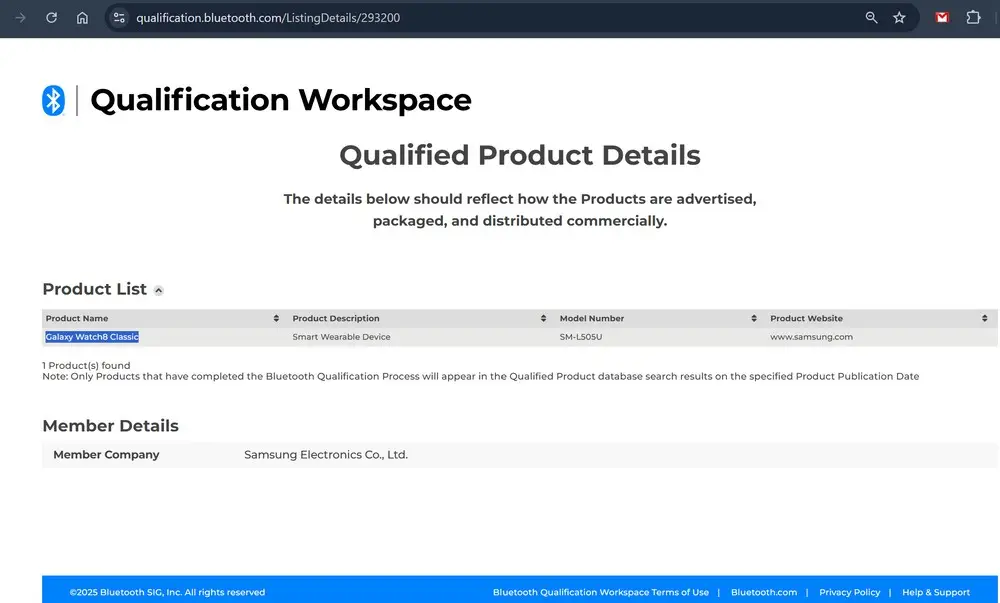
Task: Click the Samsung Electronics Co., Ltd. value
Action: click(326, 454)
